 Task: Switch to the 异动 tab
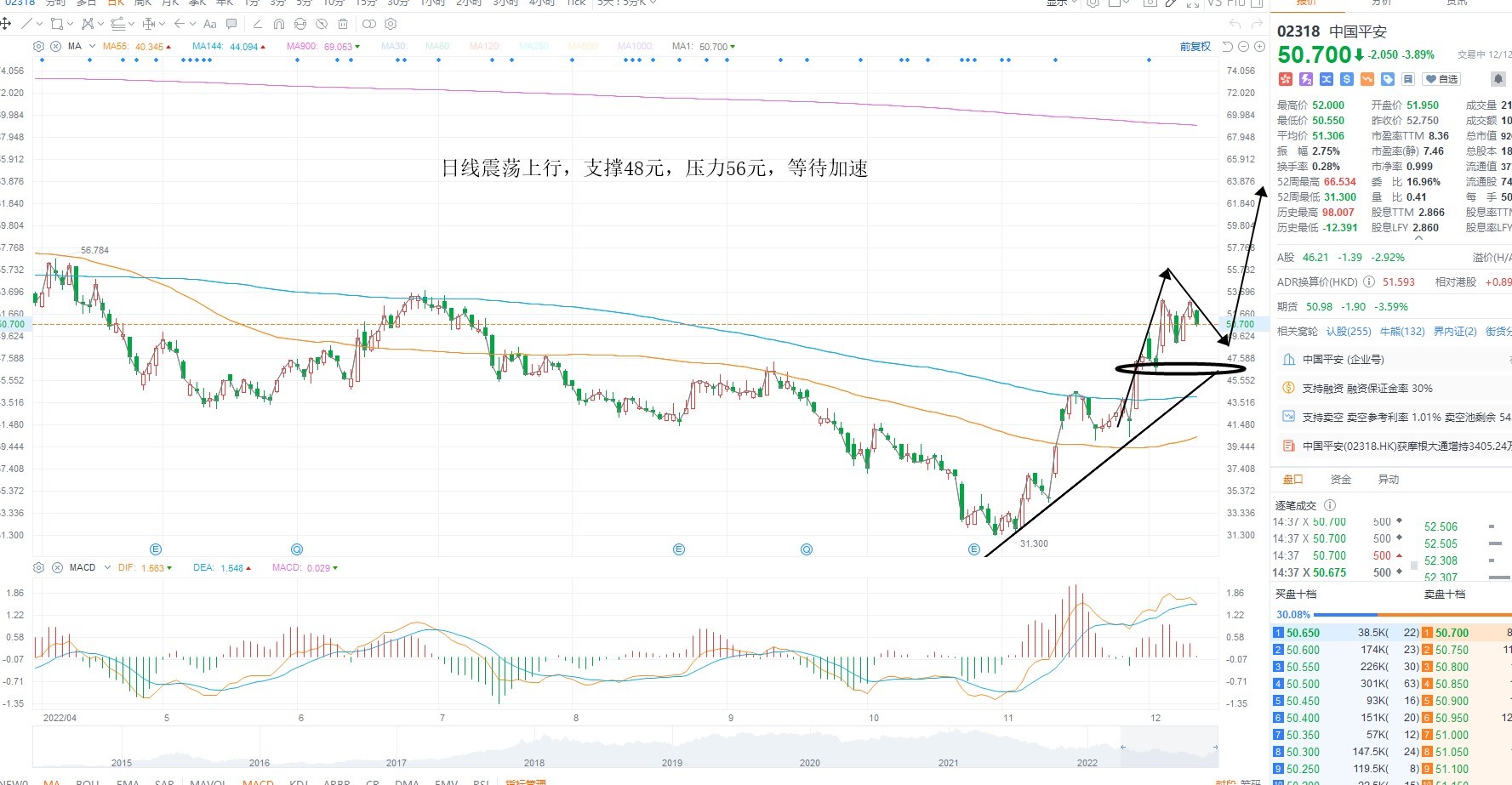1389,479
